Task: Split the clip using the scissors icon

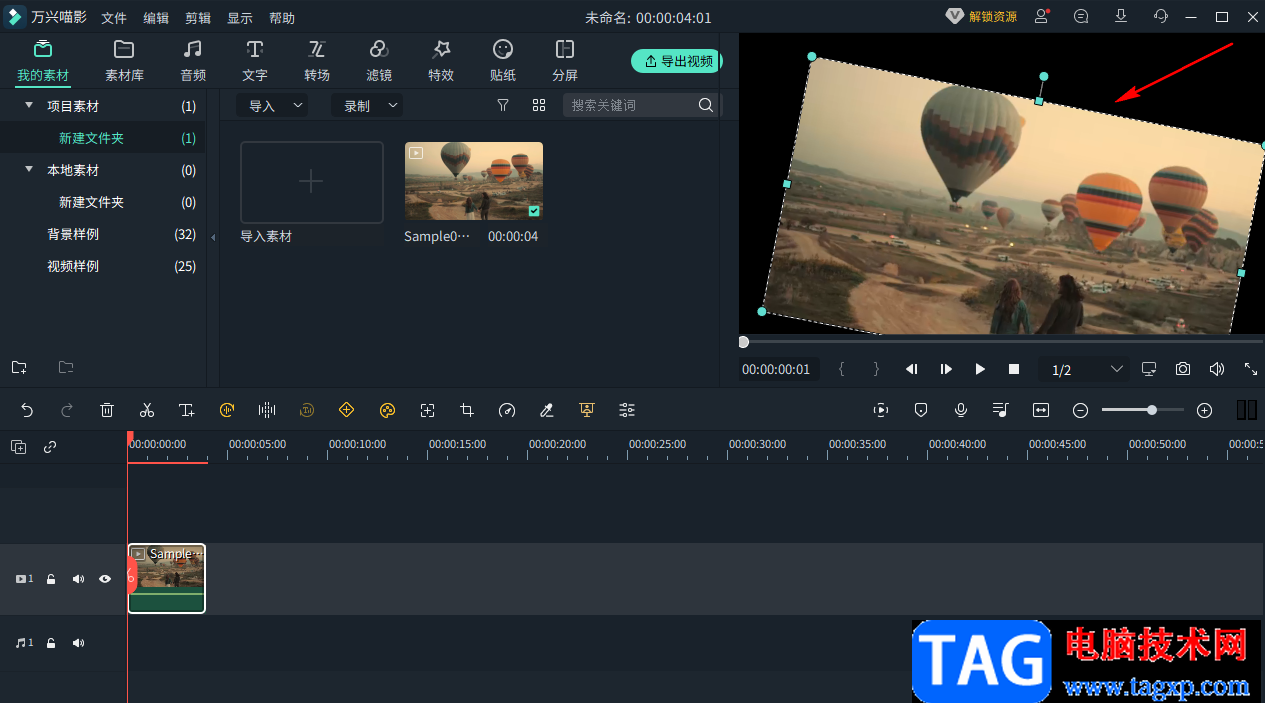Action: coord(147,410)
